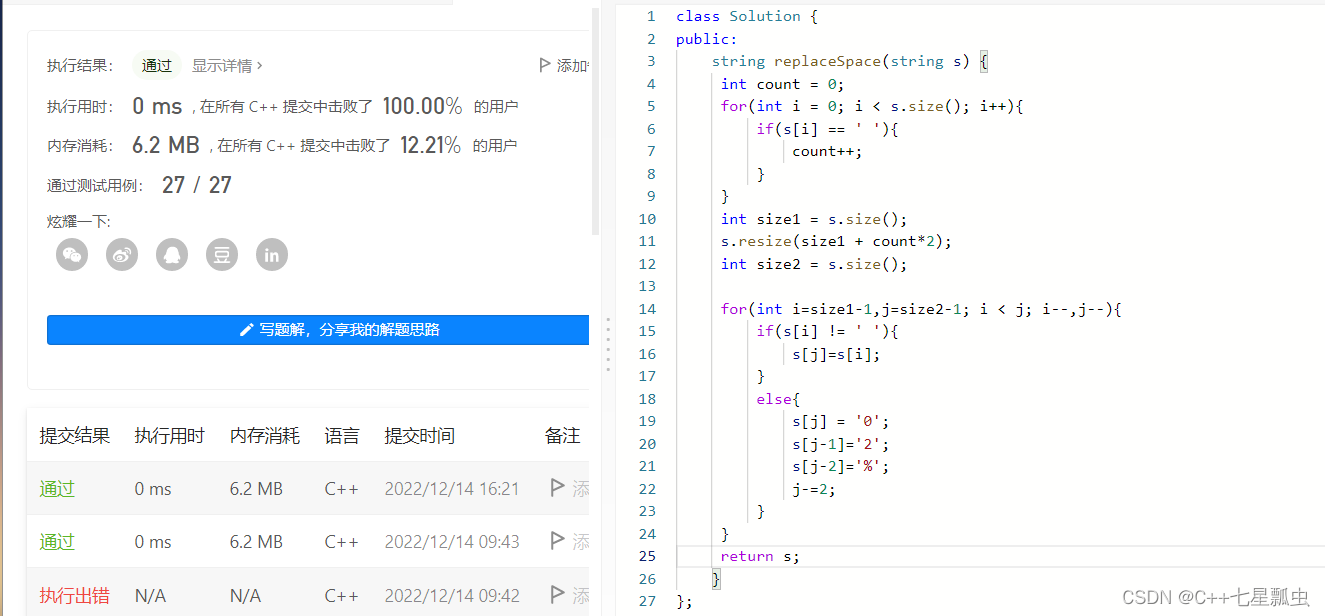1325x616 pixels.
Task: Share result via QQ icon
Action: pyautogui.click(x=172, y=255)
